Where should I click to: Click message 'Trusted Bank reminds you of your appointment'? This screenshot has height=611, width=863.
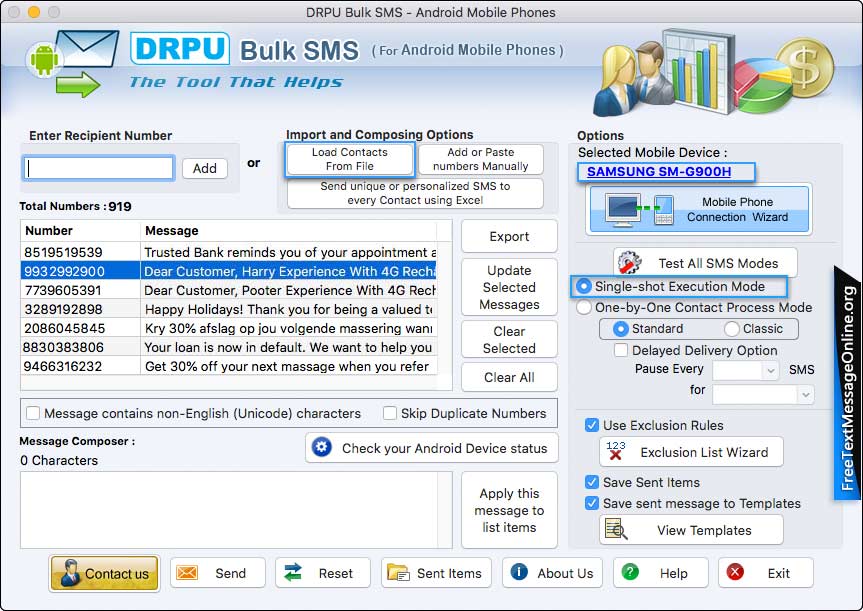click(290, 252)
